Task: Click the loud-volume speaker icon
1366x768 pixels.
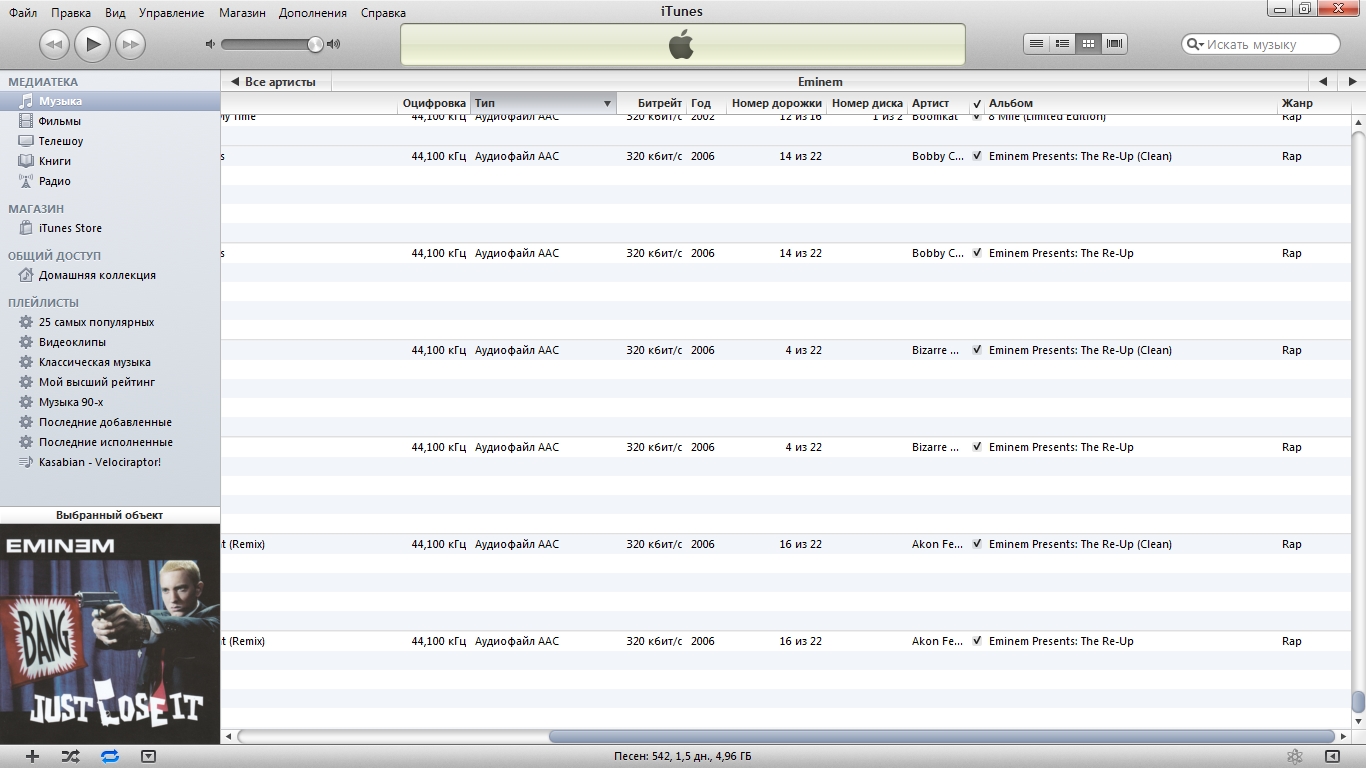Action: 334,44
